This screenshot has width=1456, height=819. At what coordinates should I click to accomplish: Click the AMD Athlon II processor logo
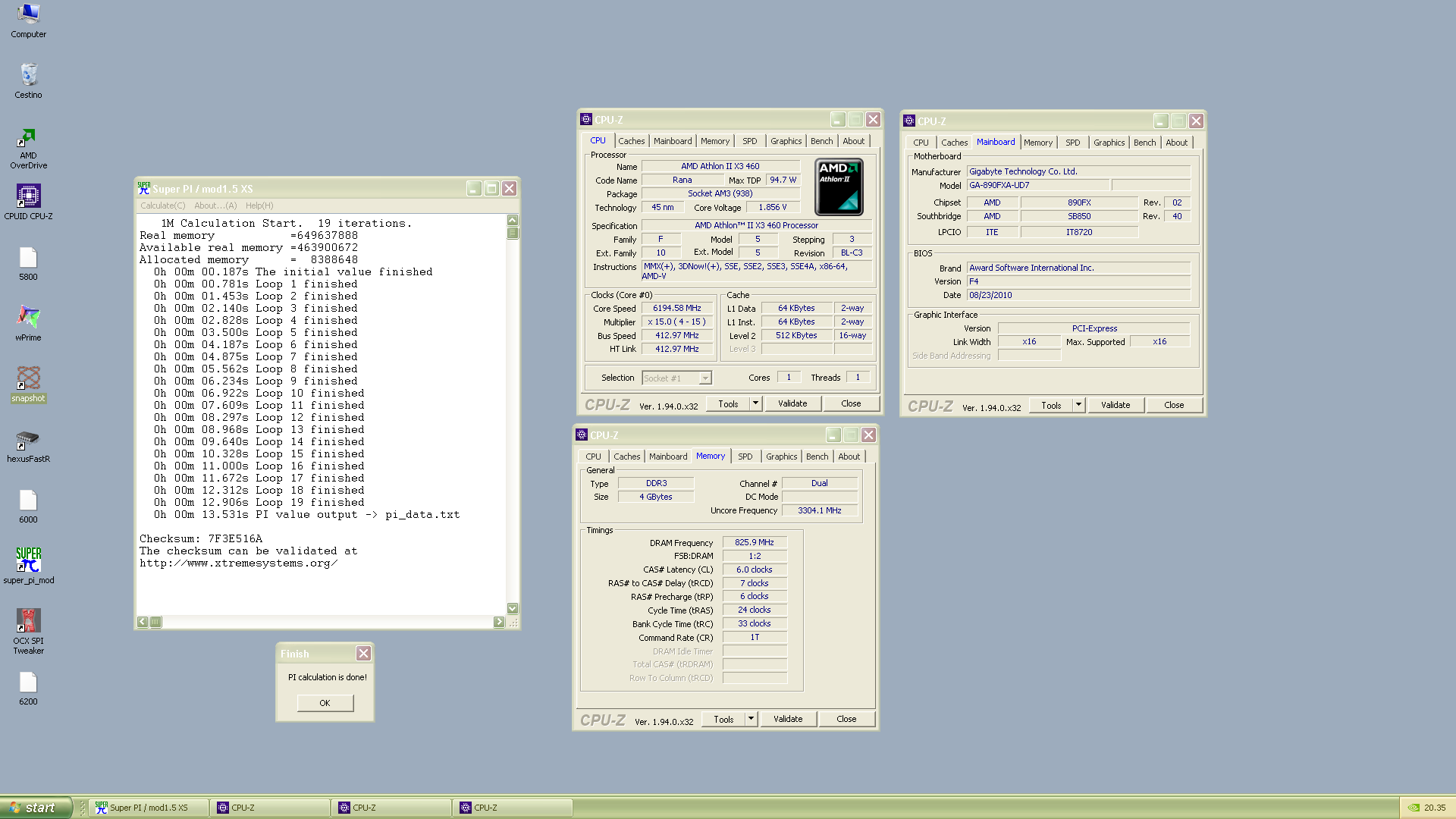[839, 187]
